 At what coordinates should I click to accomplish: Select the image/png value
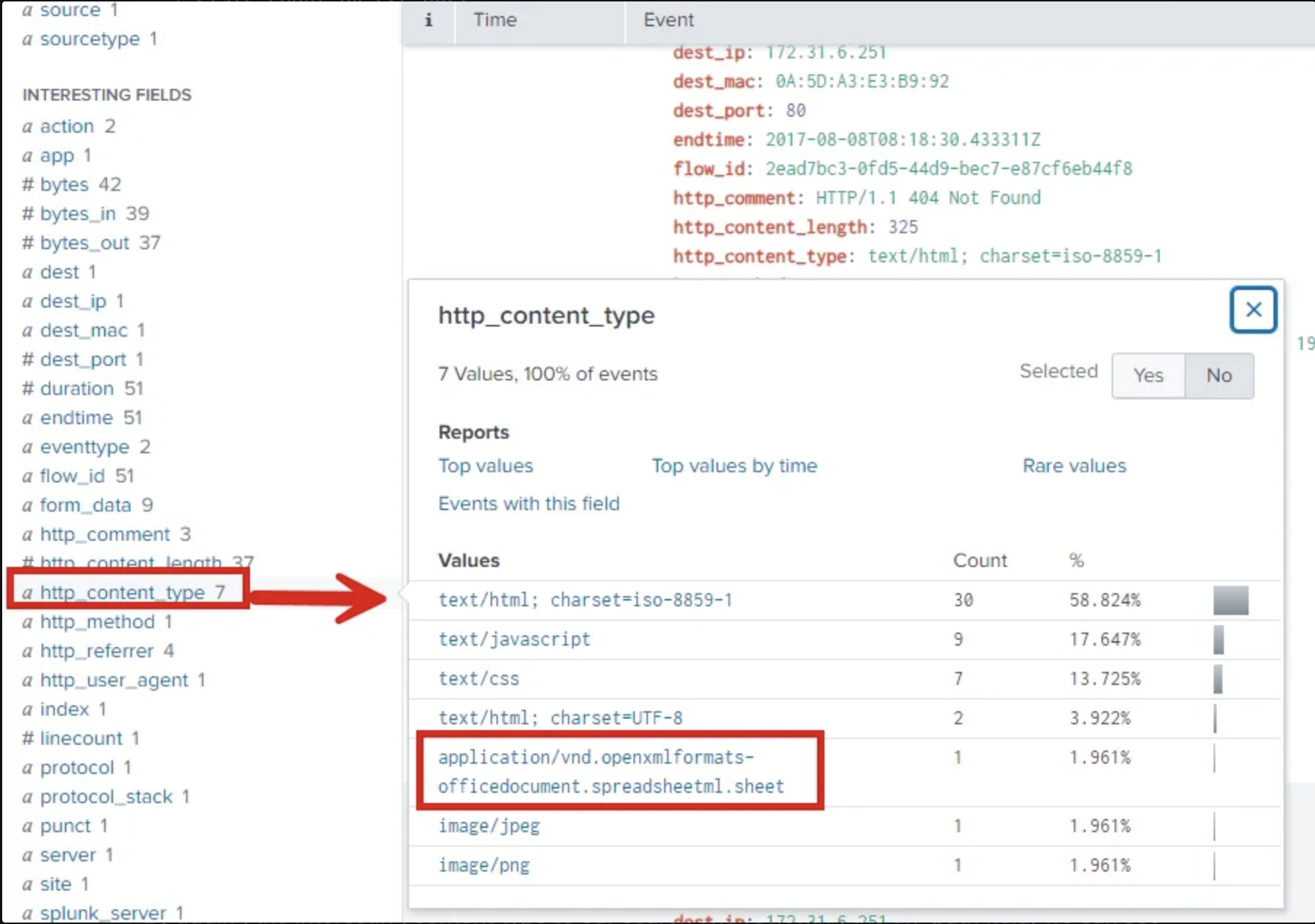pyautogui.click(x=484, y=865)
